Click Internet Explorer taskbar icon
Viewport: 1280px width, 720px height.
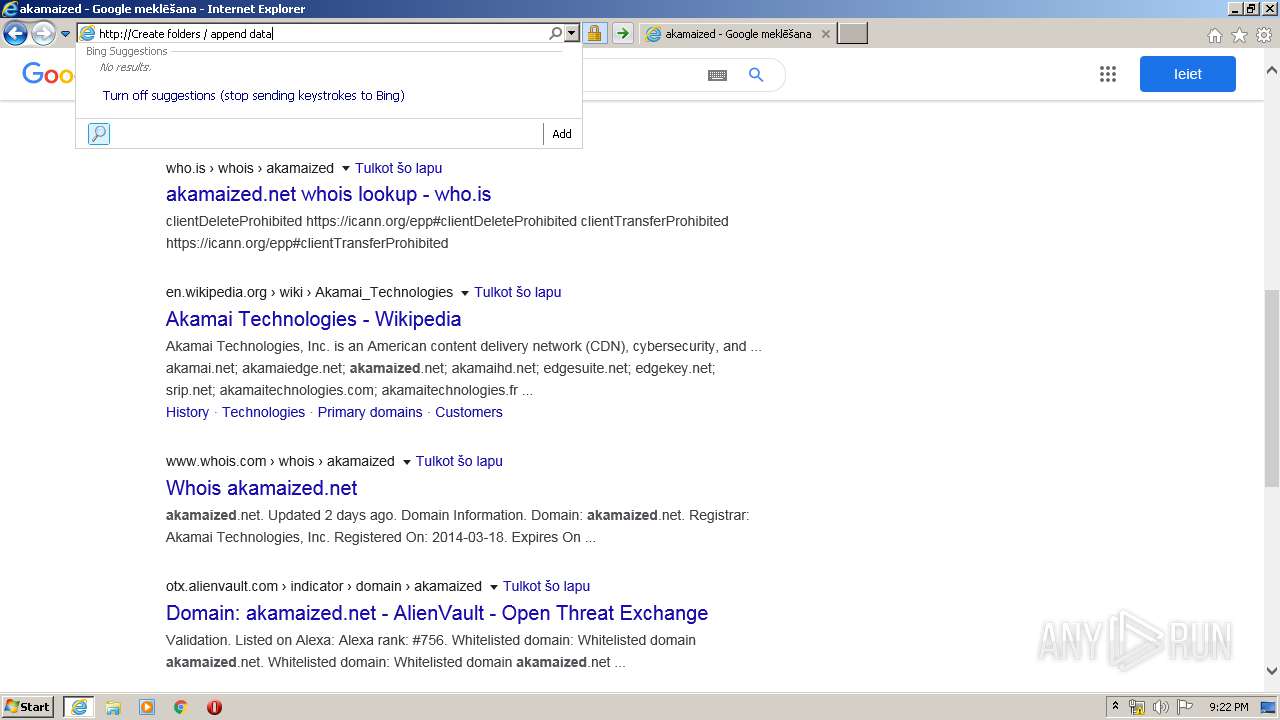point(79,707)
